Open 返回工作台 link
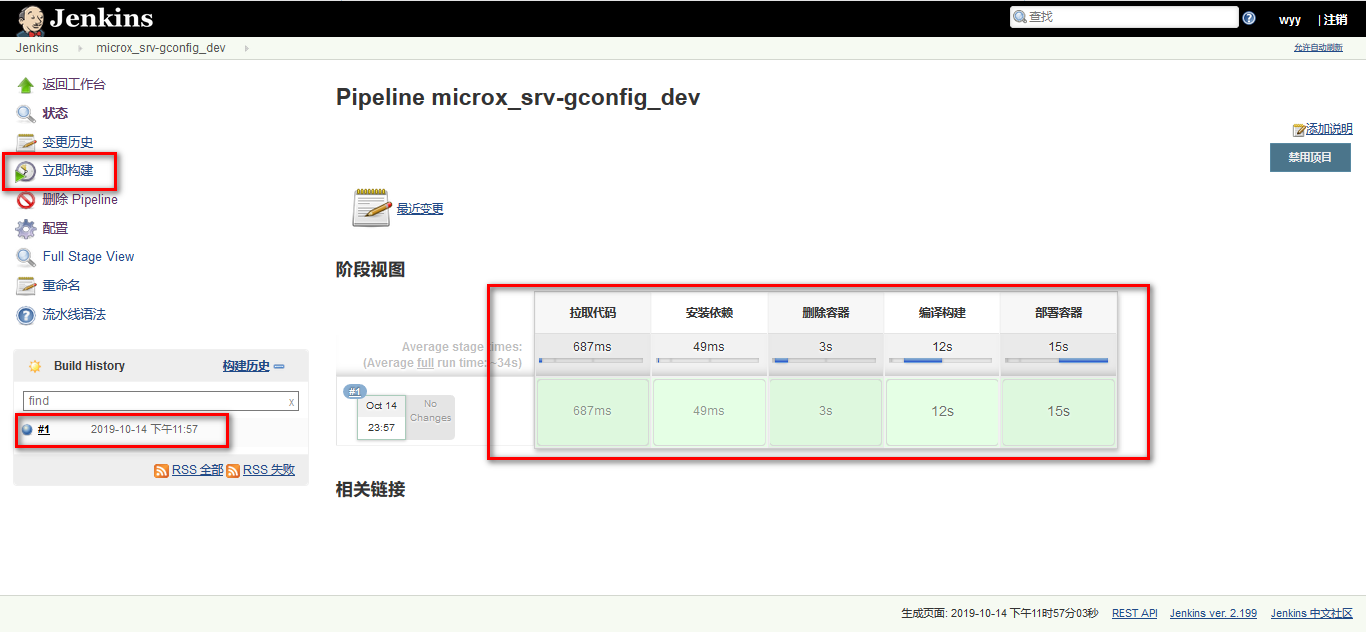This screenshot has height=632, width=1366. click(73, 85)
